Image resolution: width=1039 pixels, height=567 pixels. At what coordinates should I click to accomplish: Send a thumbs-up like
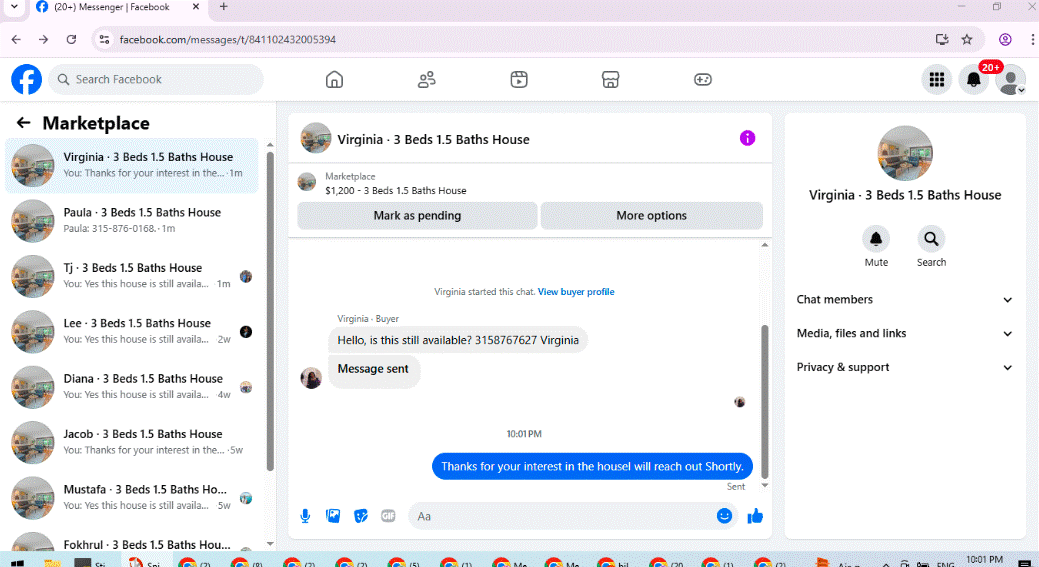pos(755,516)
